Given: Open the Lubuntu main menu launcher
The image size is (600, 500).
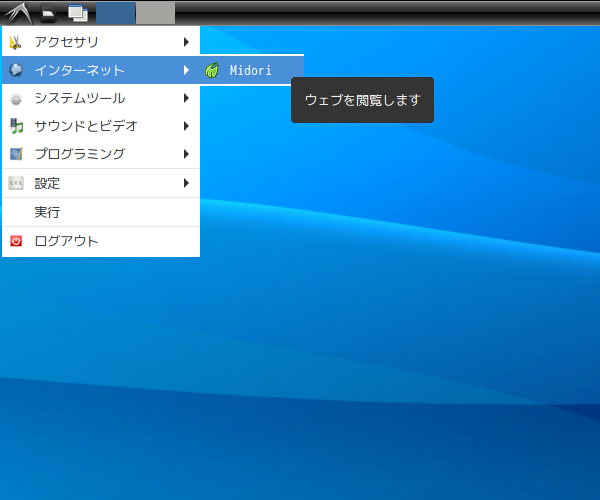Looking at the screenshot, I should click(18, 13).
